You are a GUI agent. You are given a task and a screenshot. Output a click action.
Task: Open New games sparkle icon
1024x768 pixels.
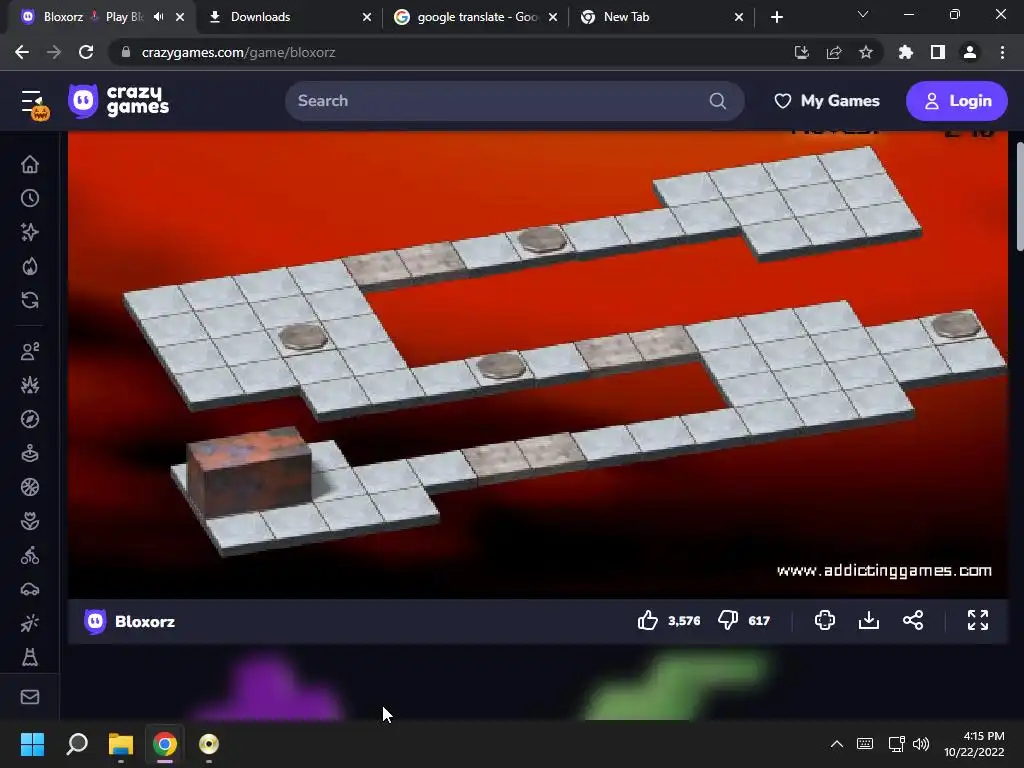[x=30, y=232]
